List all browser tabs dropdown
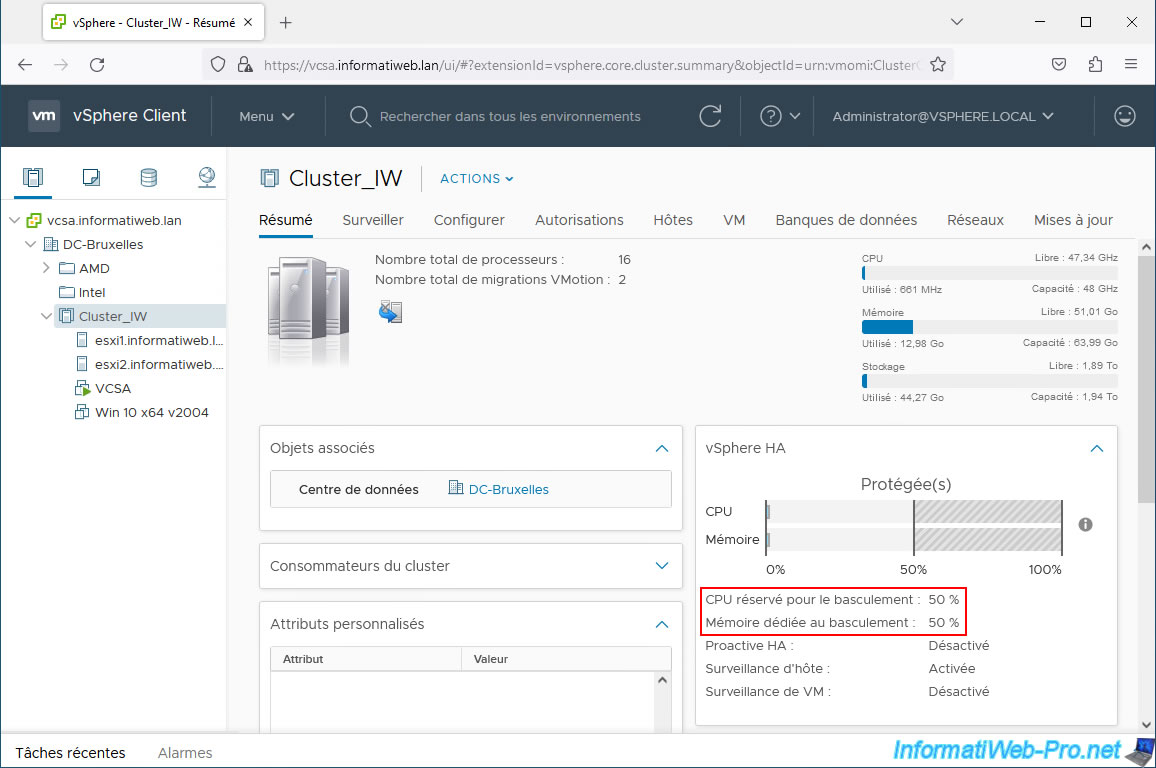 coord(957,22)
